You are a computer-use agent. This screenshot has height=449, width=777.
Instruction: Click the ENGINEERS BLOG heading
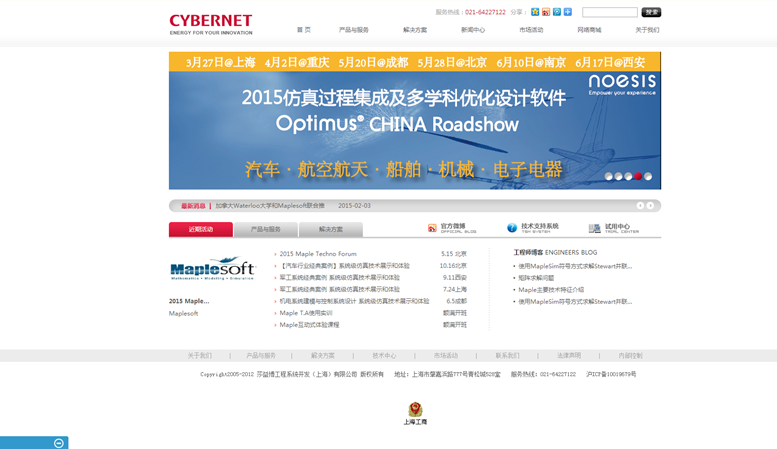[x=555, y=252]
